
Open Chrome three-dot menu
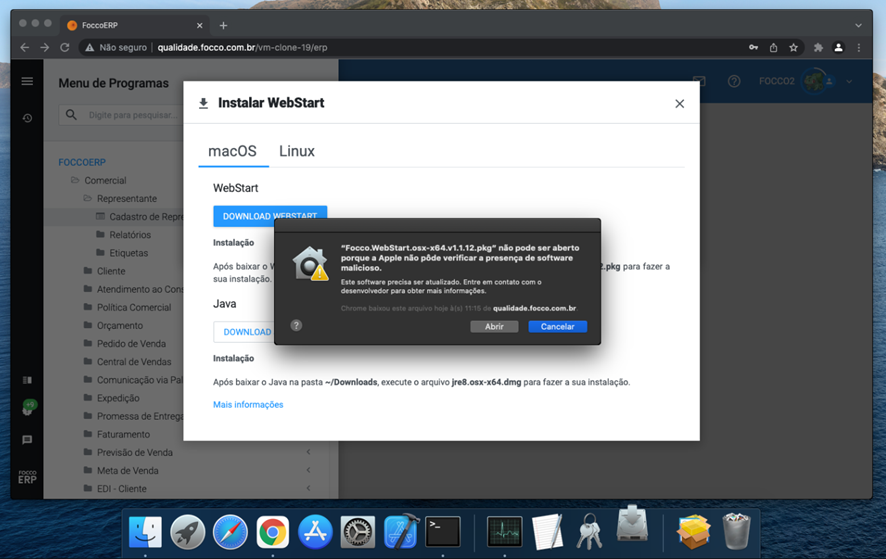859,47
